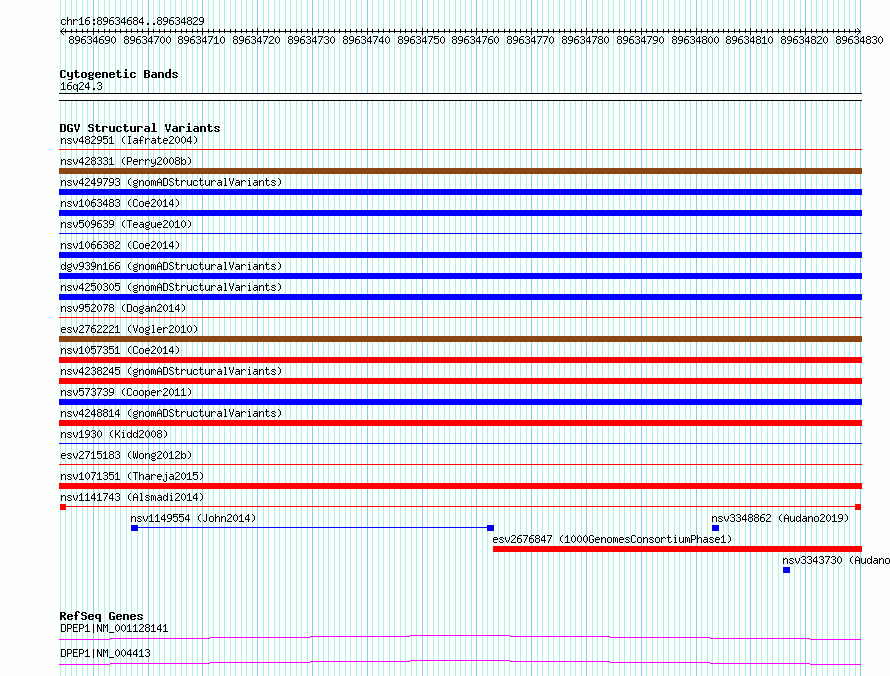Open variant nsv1066382 (Coe2014)
The width and height of the screenshot is (890, 676).
(120, 245)
